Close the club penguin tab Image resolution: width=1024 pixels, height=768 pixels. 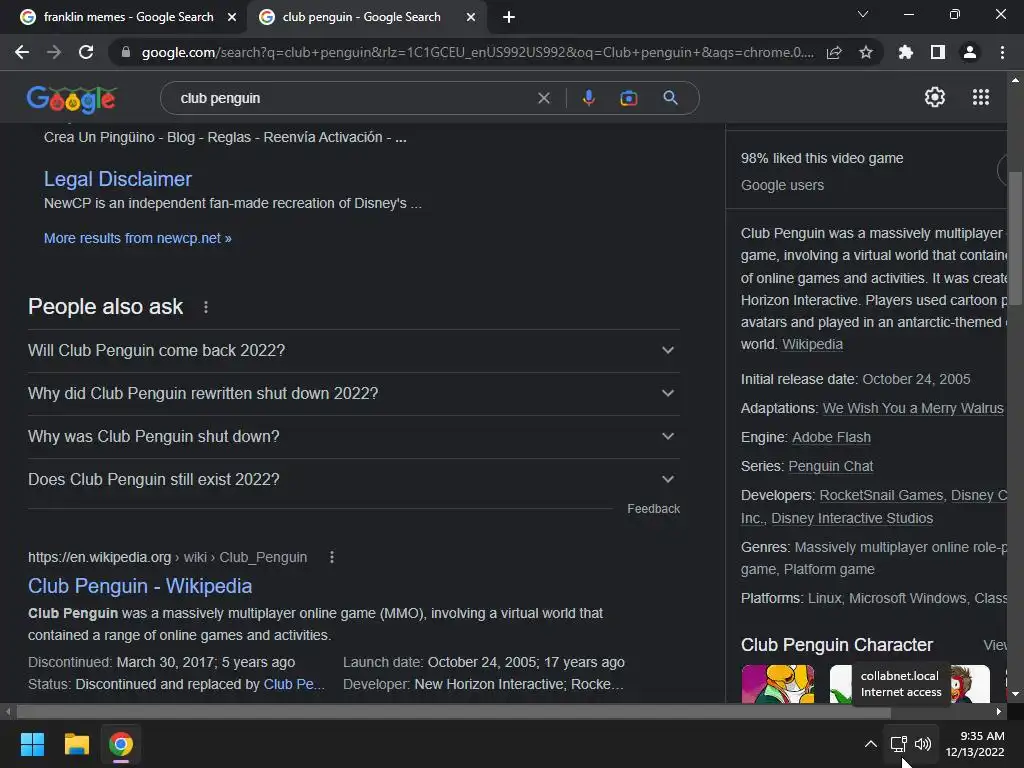click(471, 17)
